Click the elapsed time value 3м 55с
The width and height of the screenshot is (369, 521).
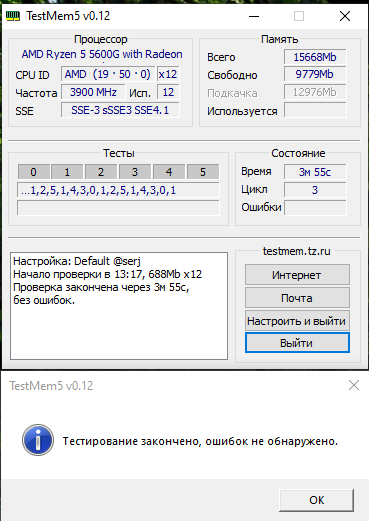click(315, 172)
